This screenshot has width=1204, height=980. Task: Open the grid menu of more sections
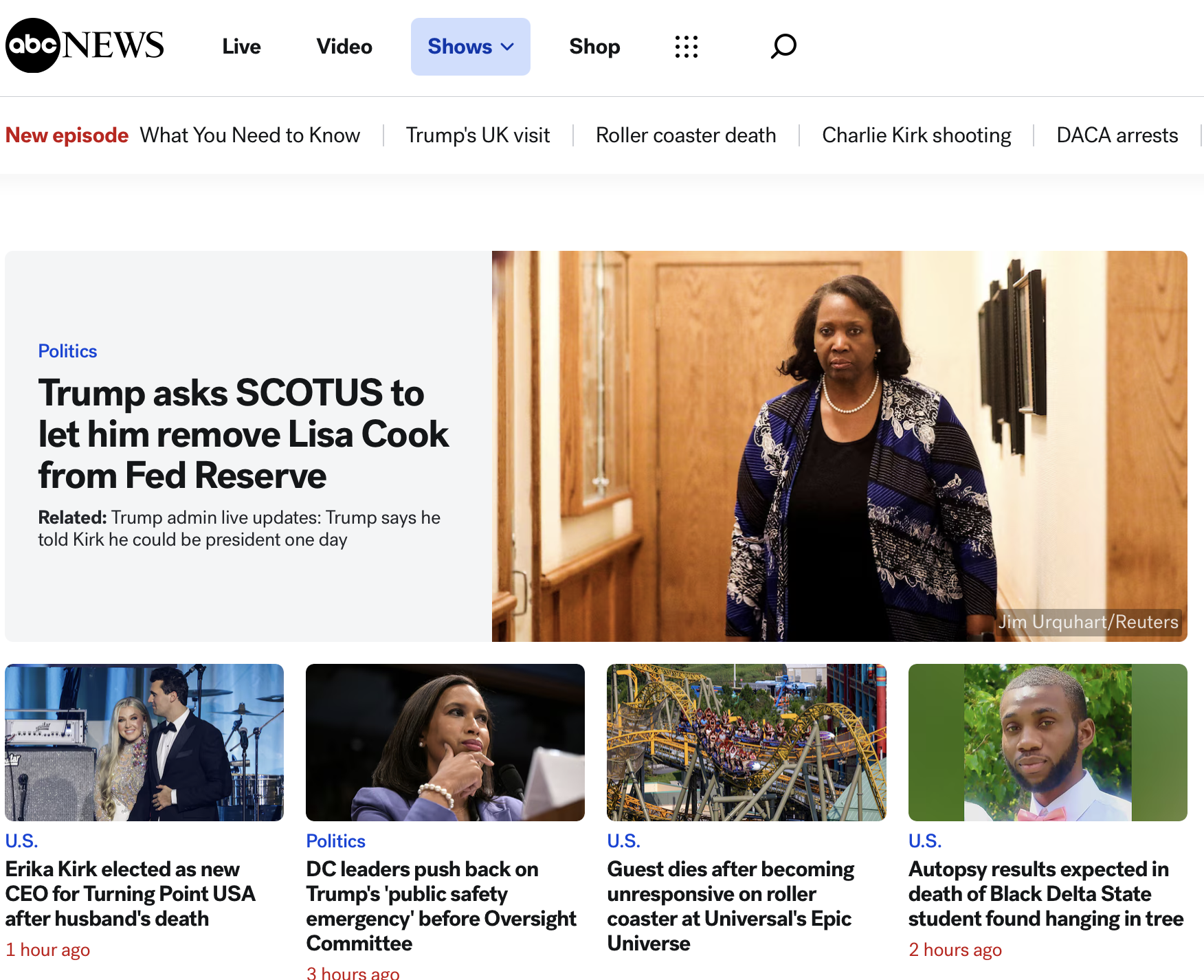687,46
